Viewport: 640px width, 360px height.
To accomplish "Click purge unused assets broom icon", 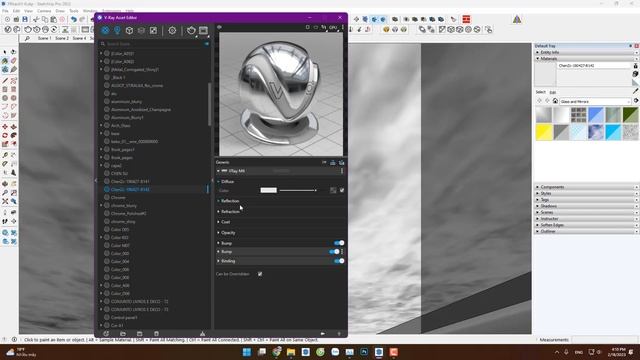I will tap(202, 334).
